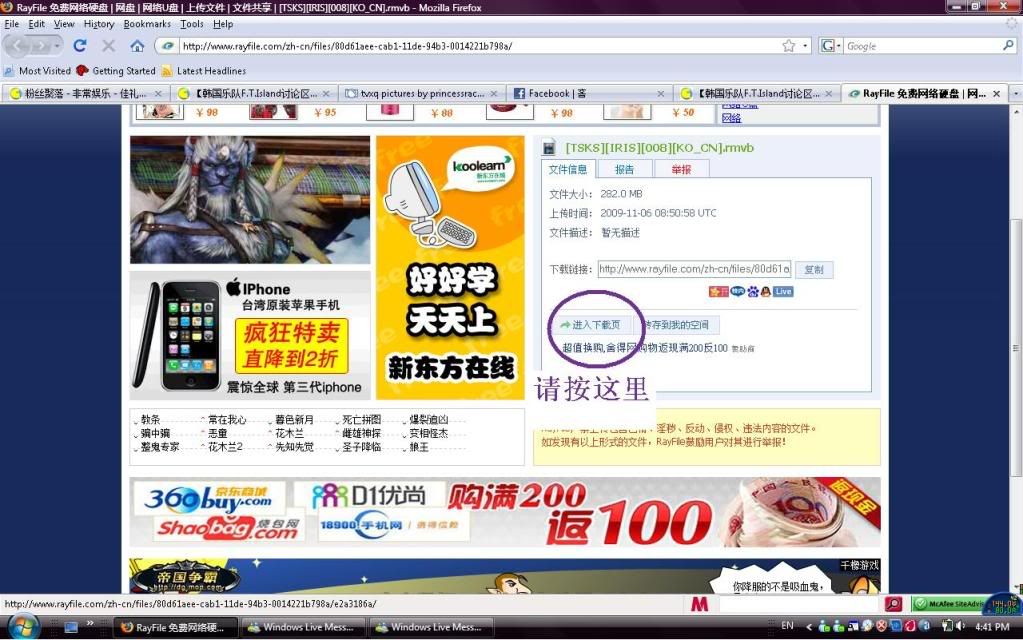This screenshot has height=640, width=1023.
Task: Open RayFile Firefox window from taskbar
Action: pyautogui.click(x=175, y=627)
